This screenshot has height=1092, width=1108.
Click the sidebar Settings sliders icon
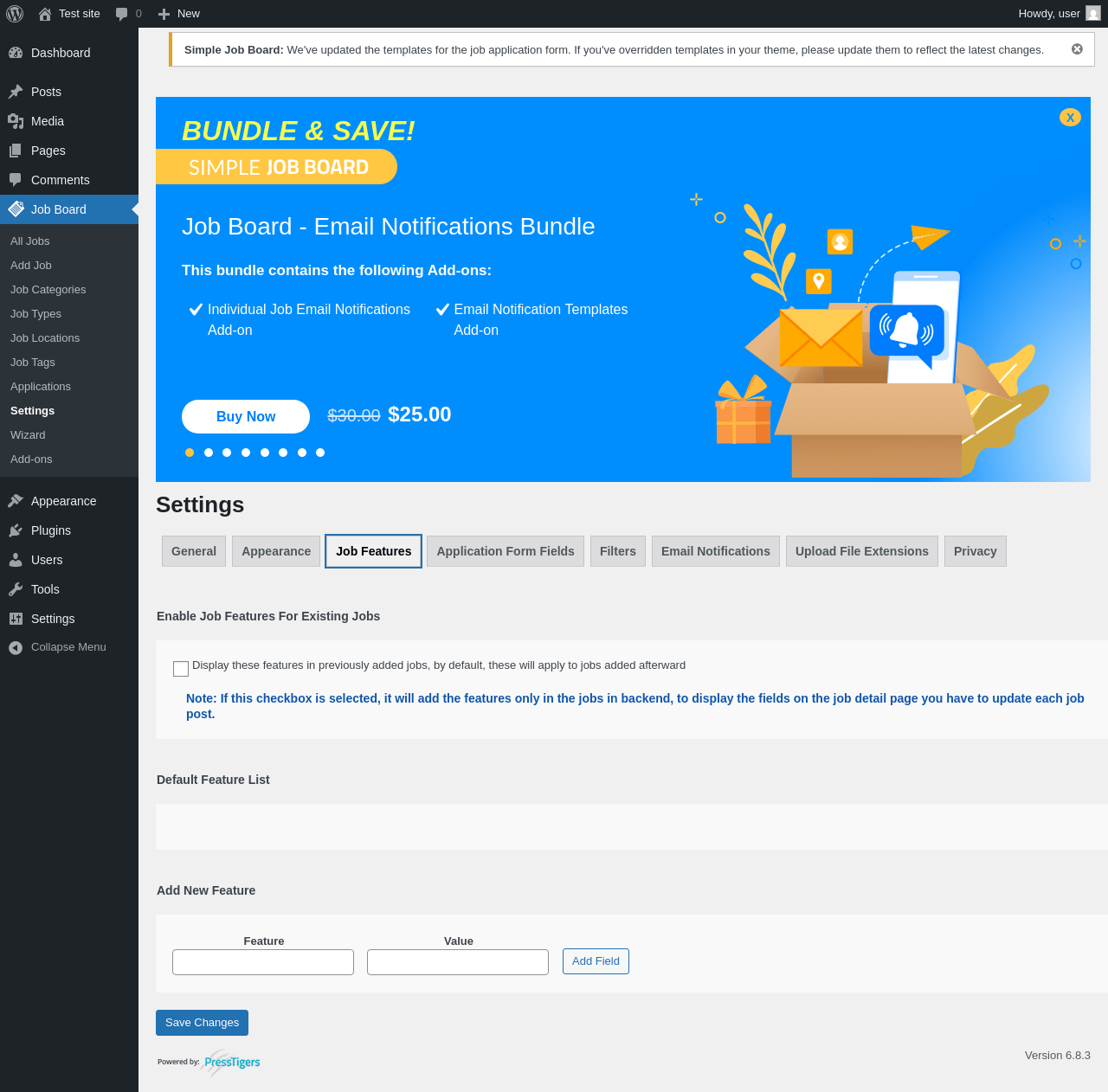(x=16, y=619)
